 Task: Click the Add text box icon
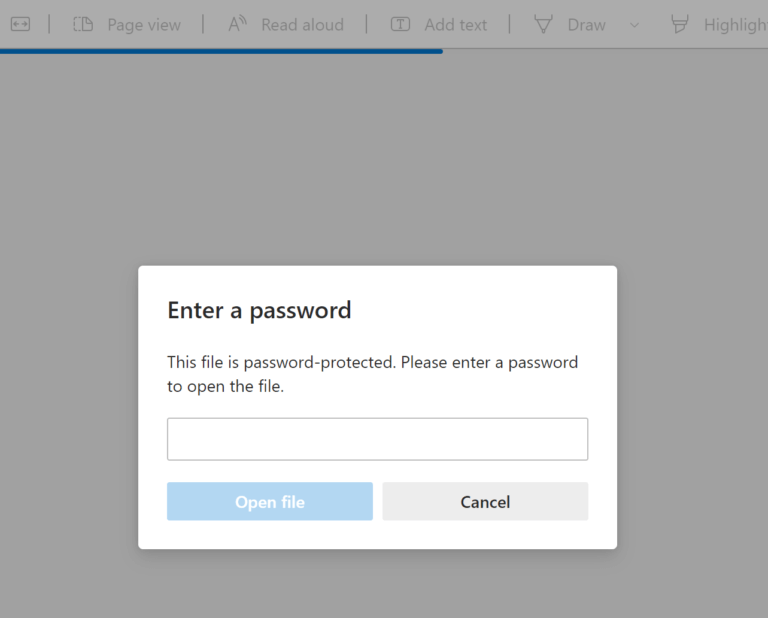point(400,24)
